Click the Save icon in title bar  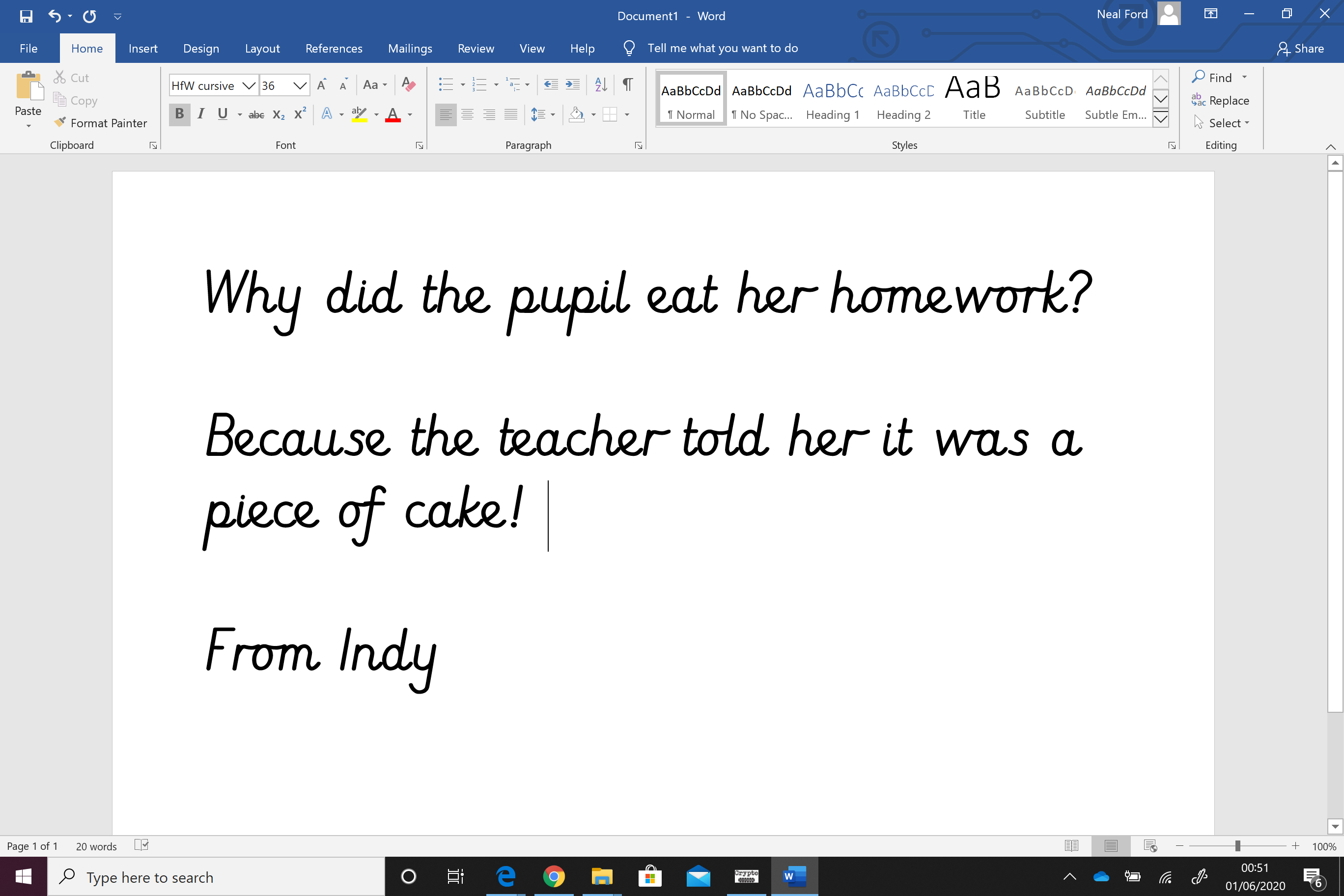pyautogui.click(x=27, y=15)
